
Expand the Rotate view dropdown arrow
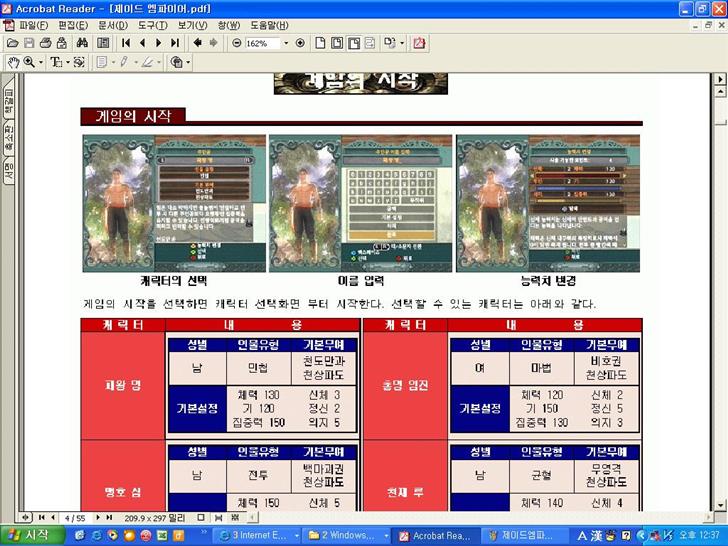click(402, 43)
